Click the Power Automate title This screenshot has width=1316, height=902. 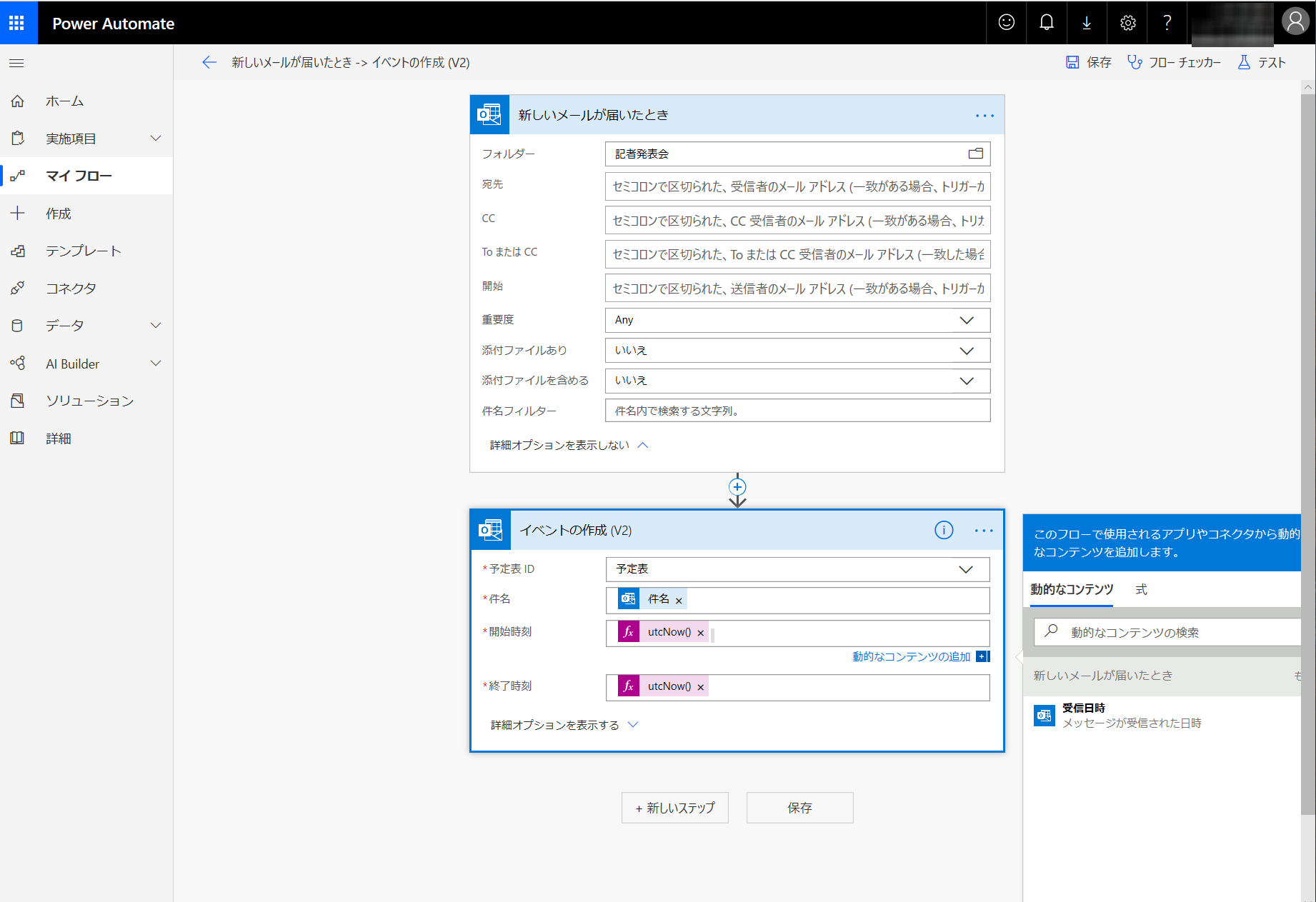click(113, 24)
